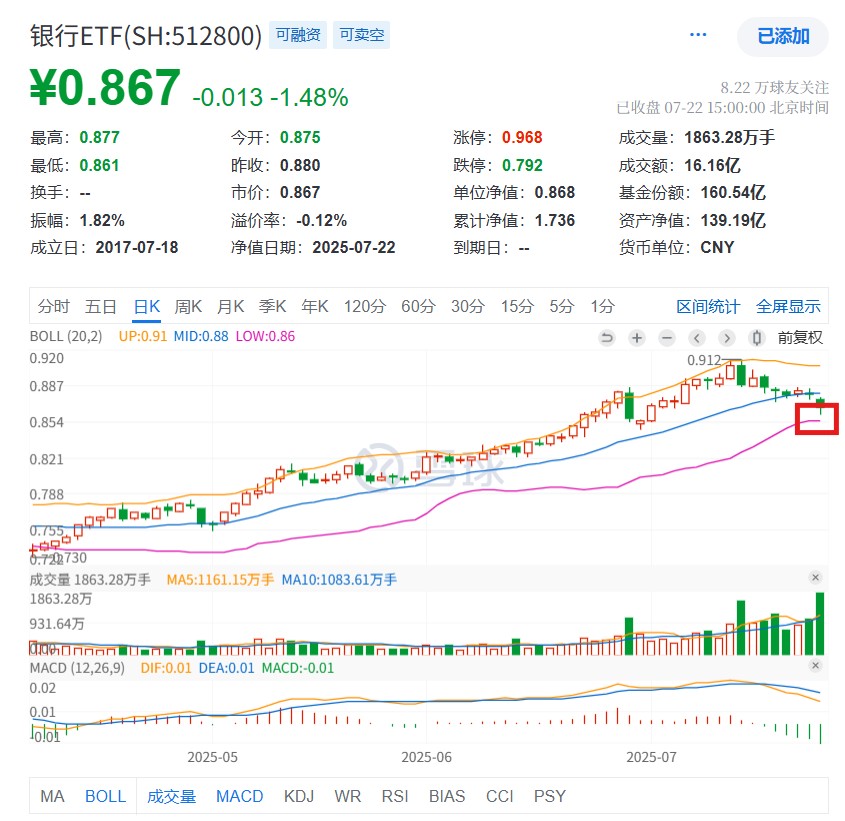Open the 前复权 adjustment dropdown

(797, 338)
